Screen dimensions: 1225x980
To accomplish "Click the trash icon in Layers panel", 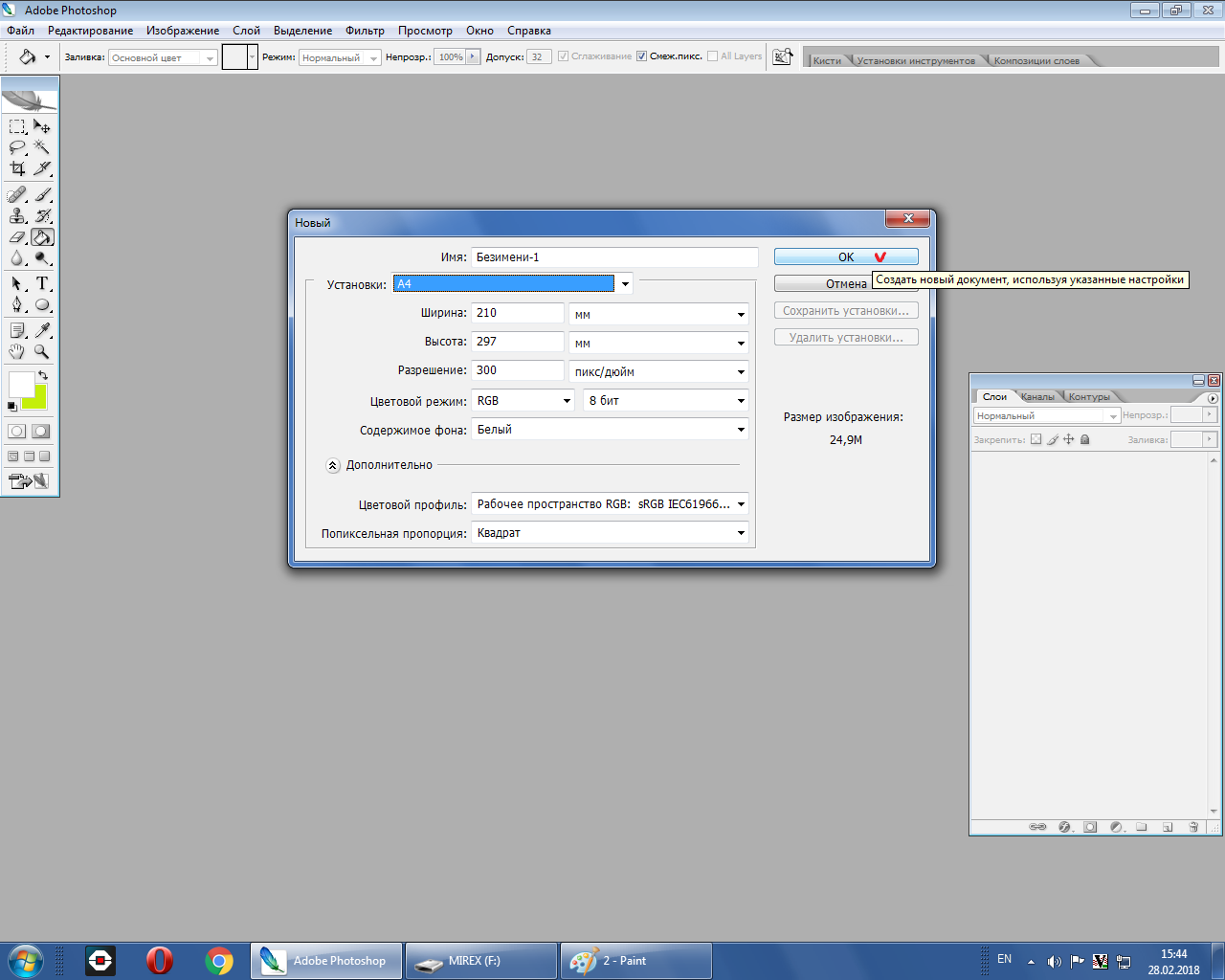I will point(1193,827).
